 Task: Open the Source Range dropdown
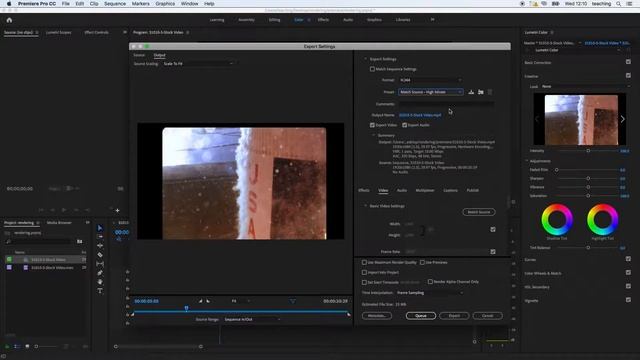[252, 320]
